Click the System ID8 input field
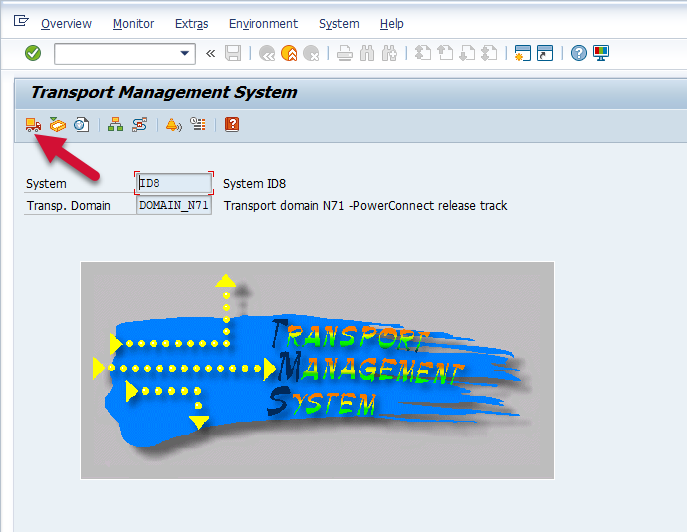Viewport: 687px width, 532px height. coord(175,184)
